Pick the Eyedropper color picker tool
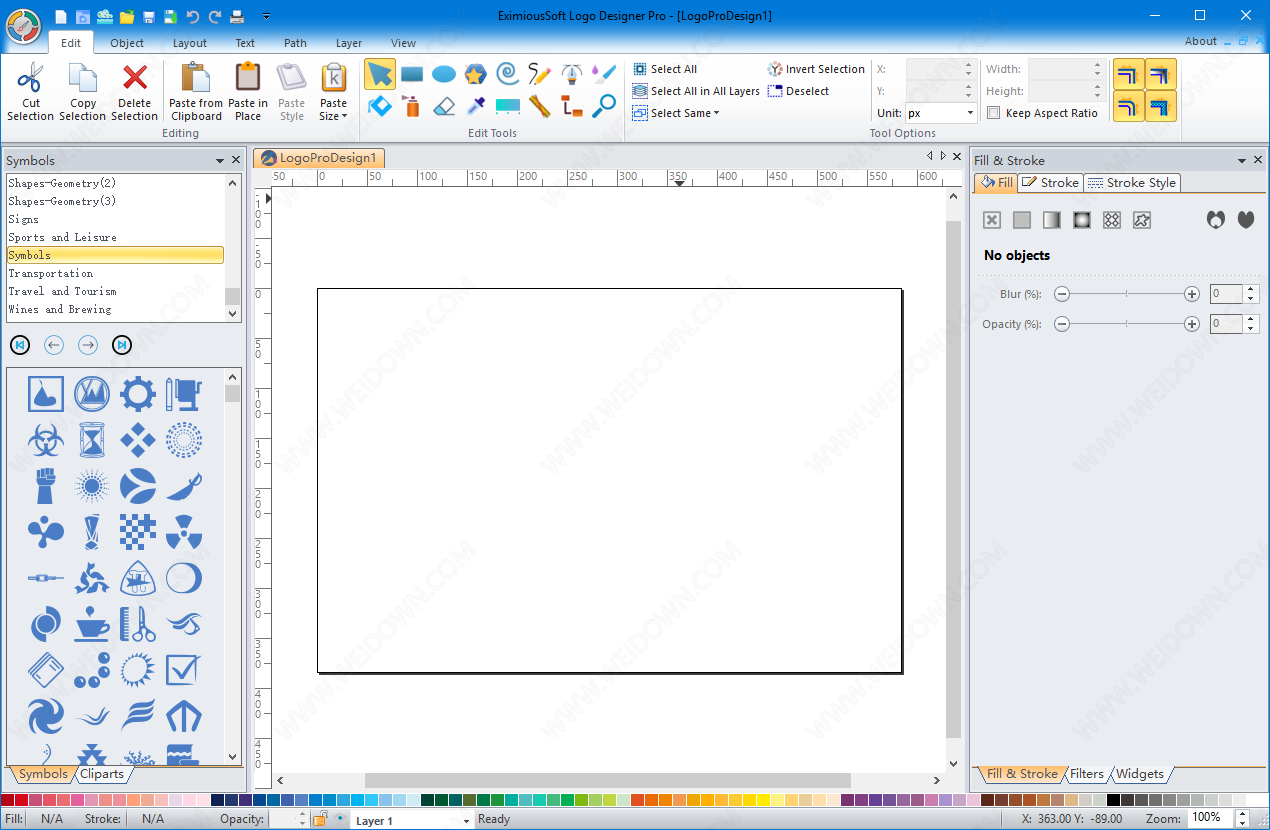Viewport: 1270px width, 830px height. coord(476,105)
